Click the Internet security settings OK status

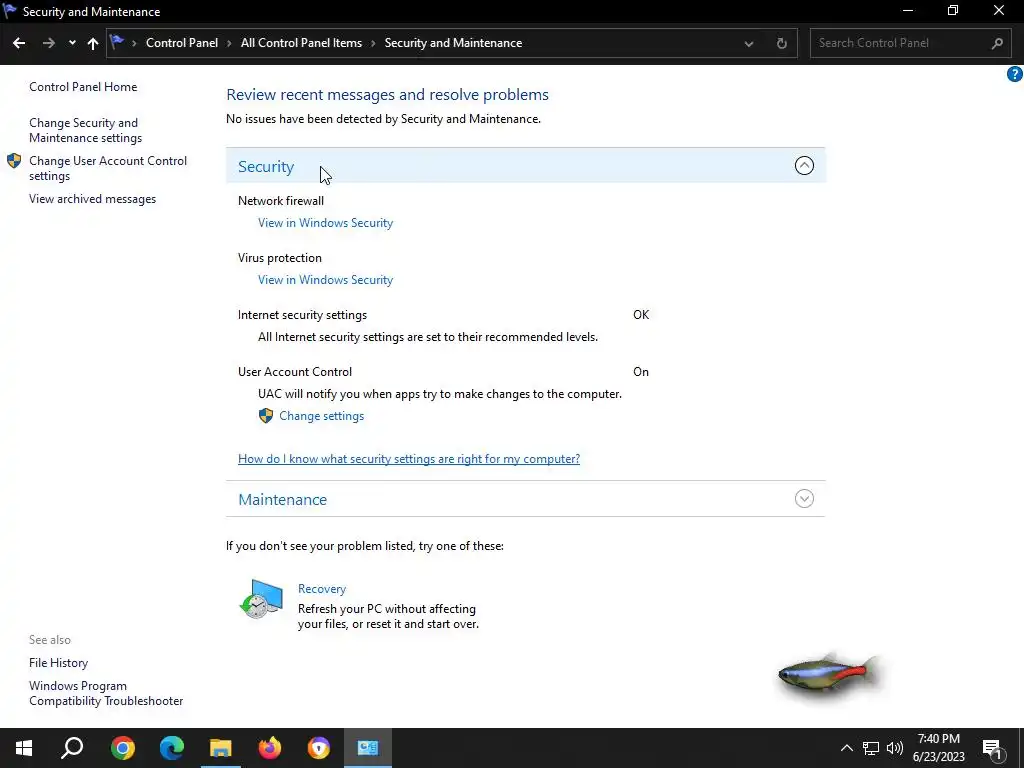641,315
